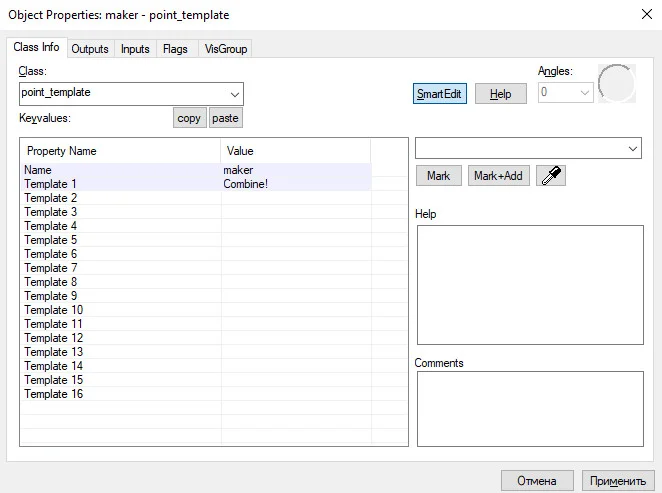Pick an entity with the eyedropper tool

point(551,176)
